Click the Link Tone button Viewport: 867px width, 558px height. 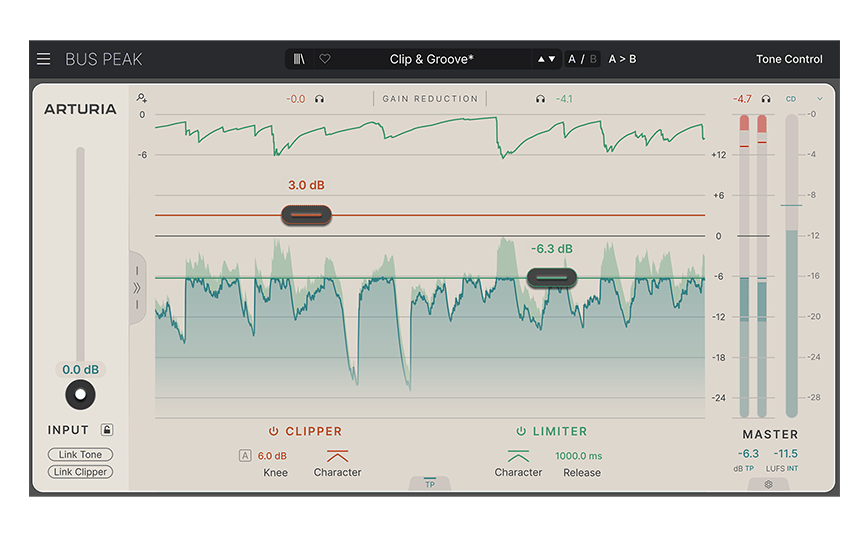(x=80, y=455)
